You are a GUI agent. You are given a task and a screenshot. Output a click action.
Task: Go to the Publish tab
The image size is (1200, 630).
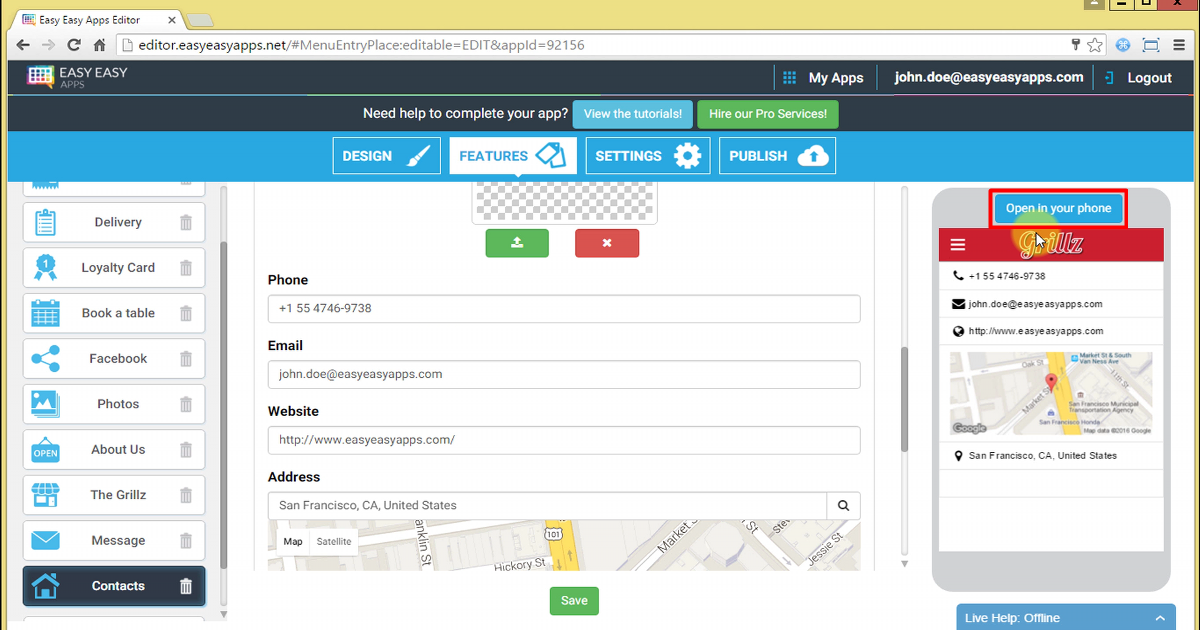pos(776,156)
